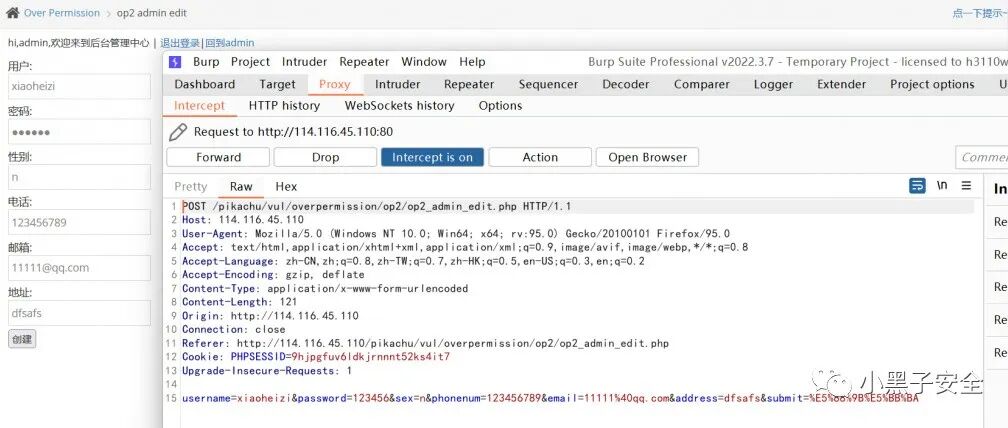Switch to the Logger tab

point(773,85)
